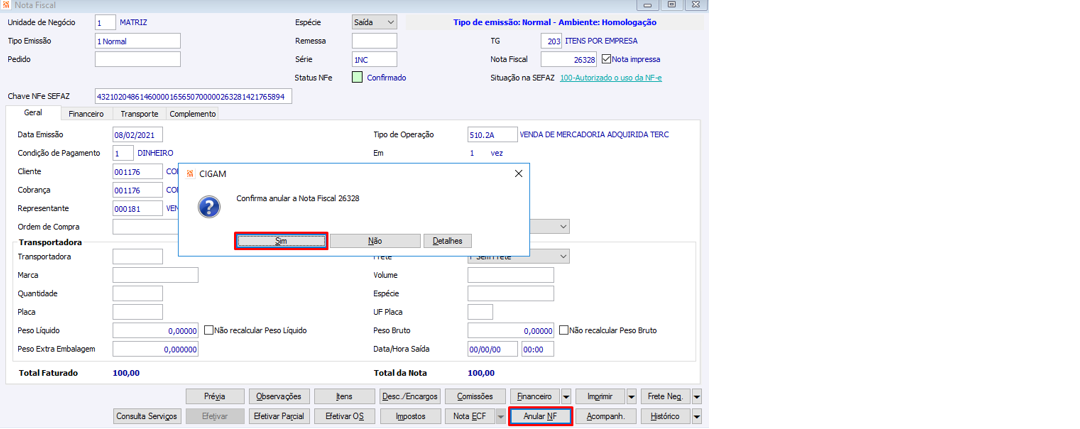
Task: Click the Tipo Emissão field
Action: [x=138, y=41]
